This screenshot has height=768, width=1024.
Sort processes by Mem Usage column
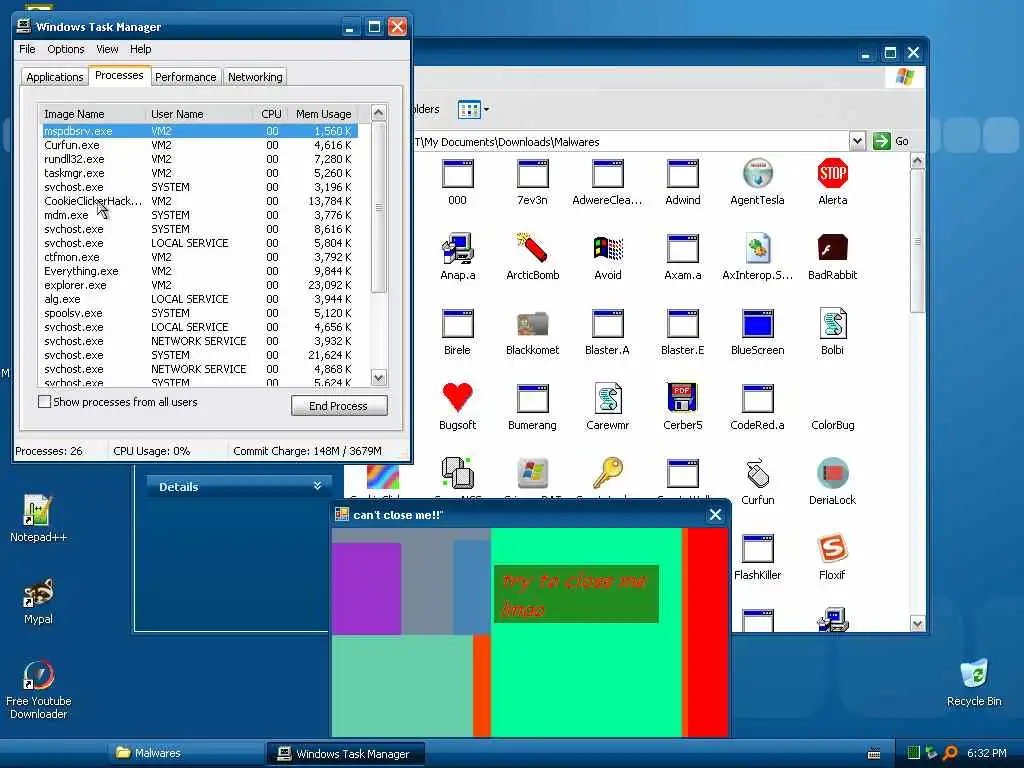click(x=325, y=114)
